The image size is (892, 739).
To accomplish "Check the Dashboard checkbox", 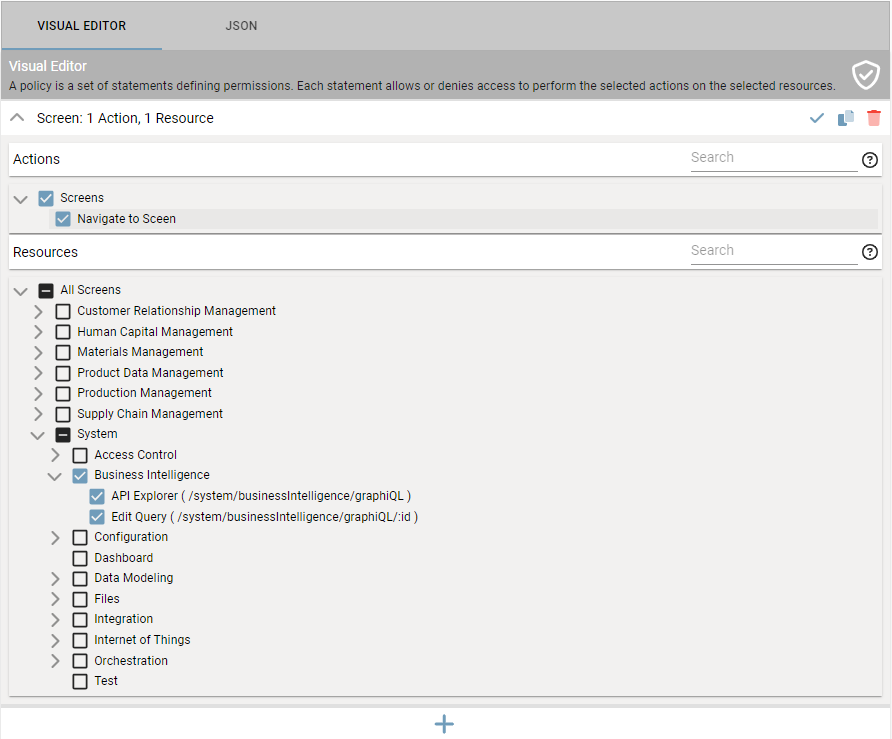I will [x=80, y=558].
